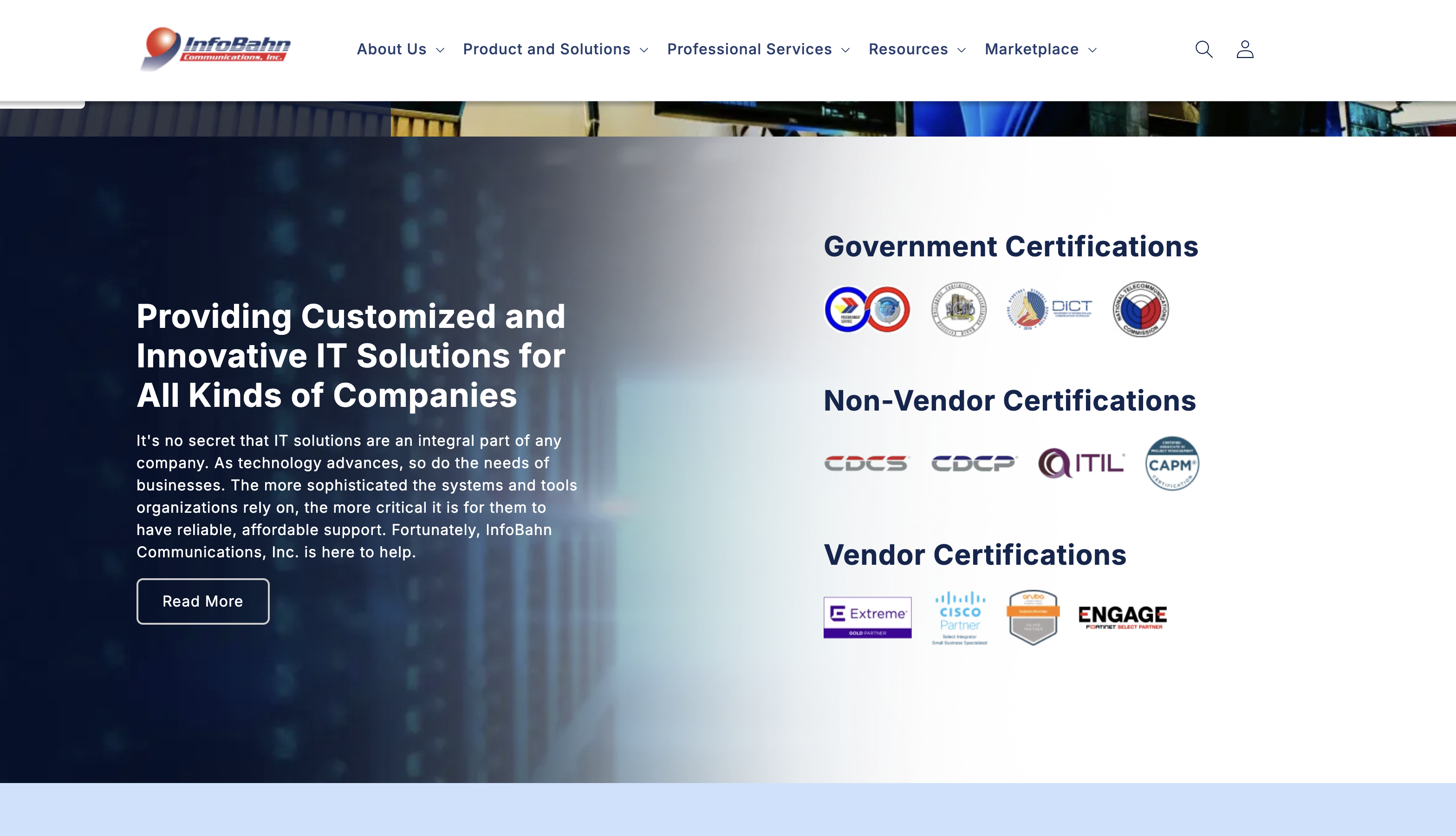Expand the Product and Solutions dropdown

[x=556, y=49]
